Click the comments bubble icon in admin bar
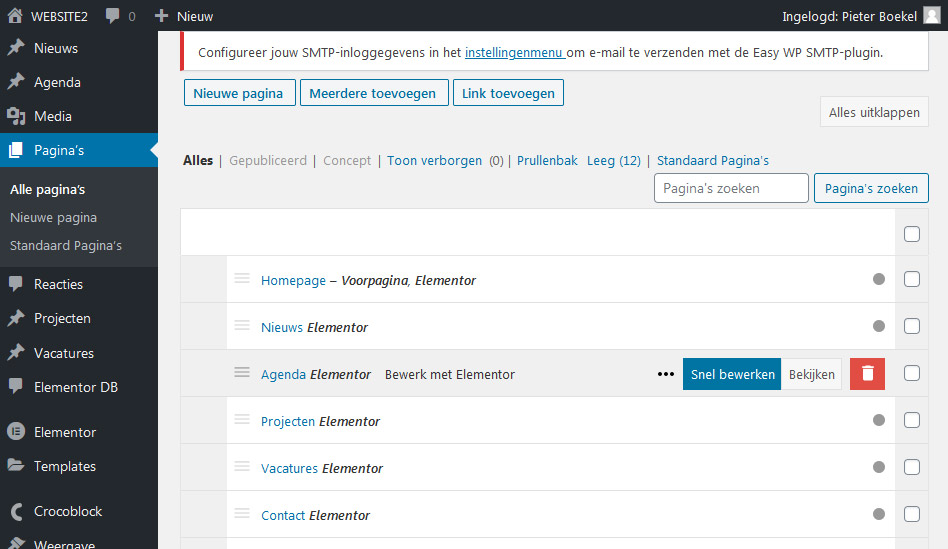 click(113, 16)
